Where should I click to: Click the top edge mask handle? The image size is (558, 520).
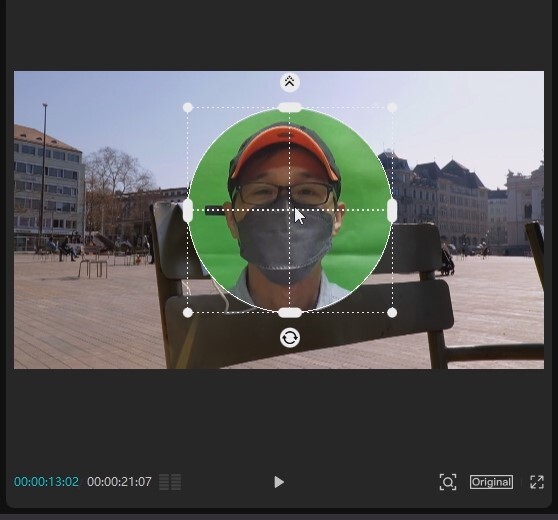290,107
